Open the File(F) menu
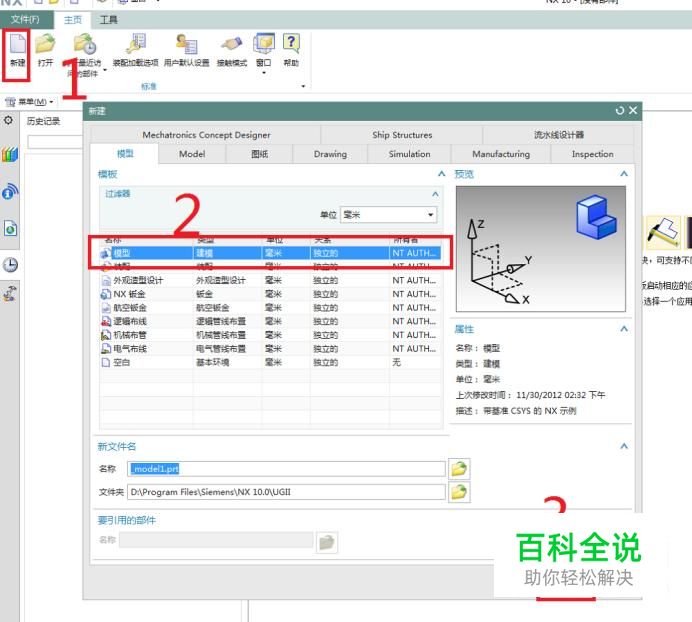Image resolution: width=692 pixels, height=622 pixels. [25, 19]
